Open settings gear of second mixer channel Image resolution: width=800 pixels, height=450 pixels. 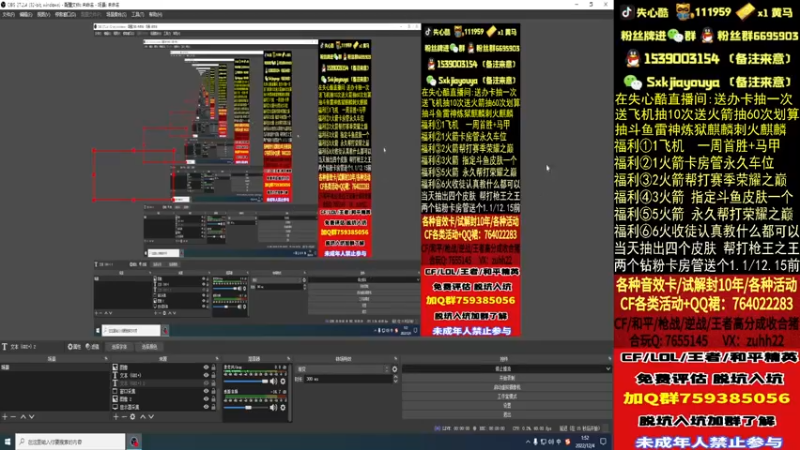click(x=283, y=407)
